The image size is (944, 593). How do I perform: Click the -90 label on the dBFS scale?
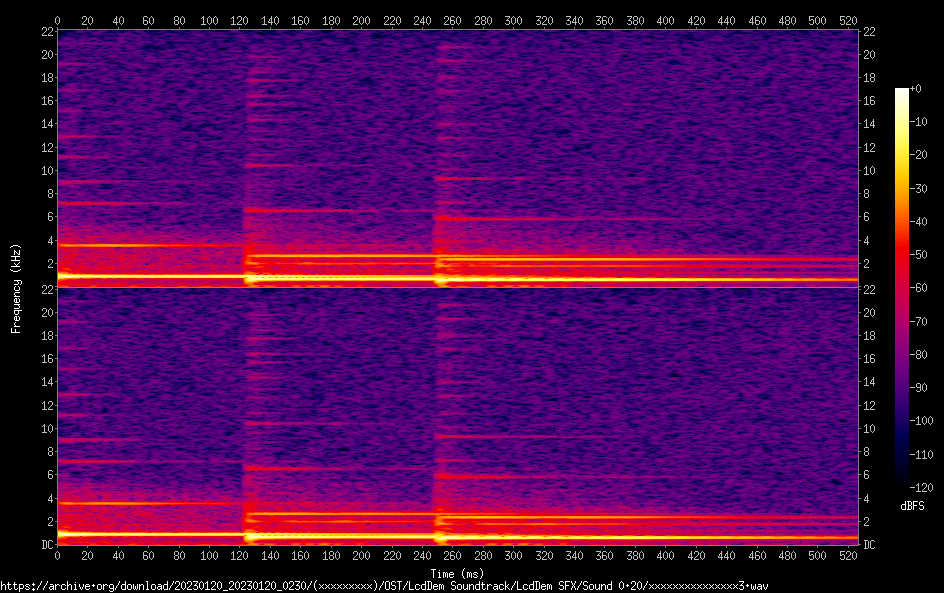pyautogui.click(x=918, y=389)
